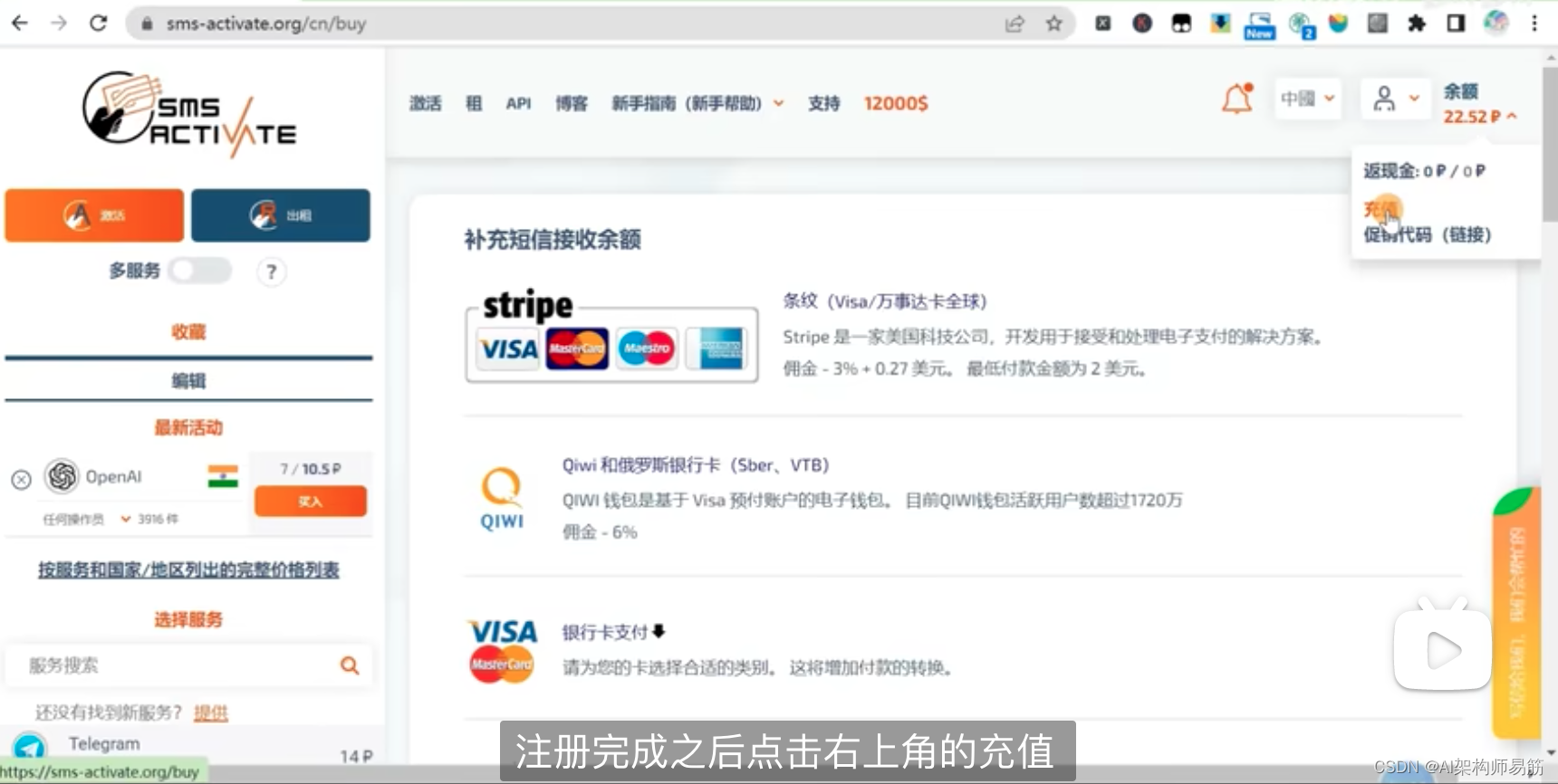Open the 收藏 favorites tab
1558x784 pixels.
pos(188,331)
